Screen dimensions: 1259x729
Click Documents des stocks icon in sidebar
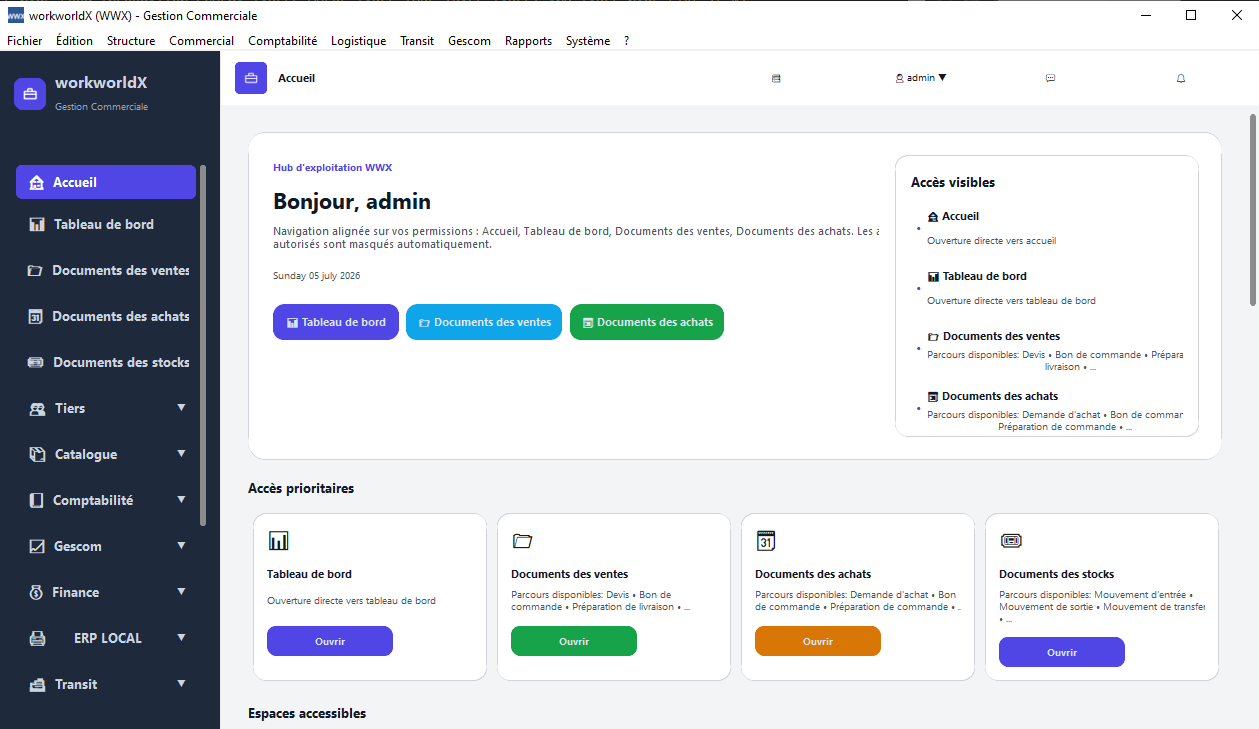point(35,363)
